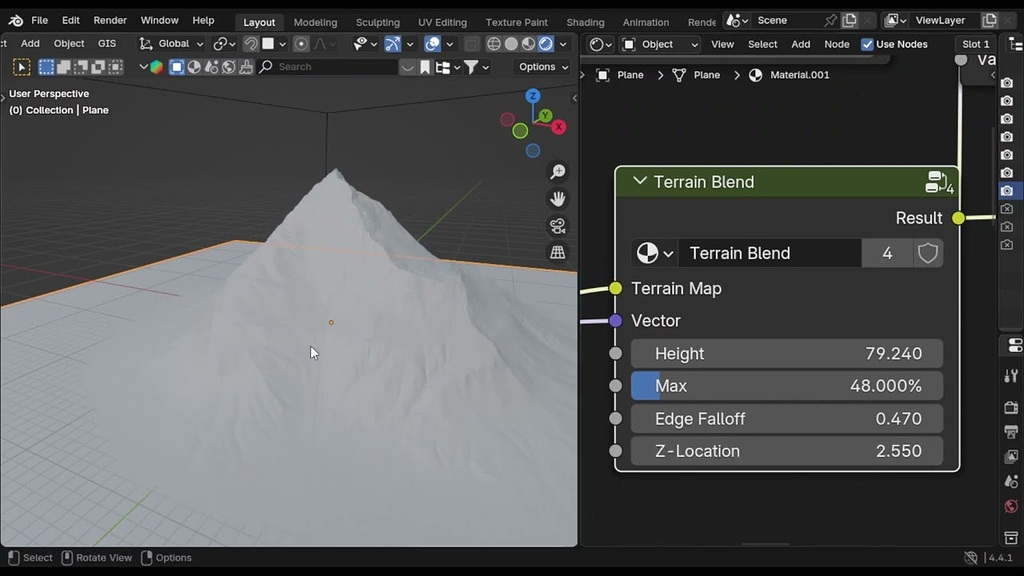Open the Terrain Blend node group browse dropdown
The image size is (1024, 576).
(x=654, y=253)
